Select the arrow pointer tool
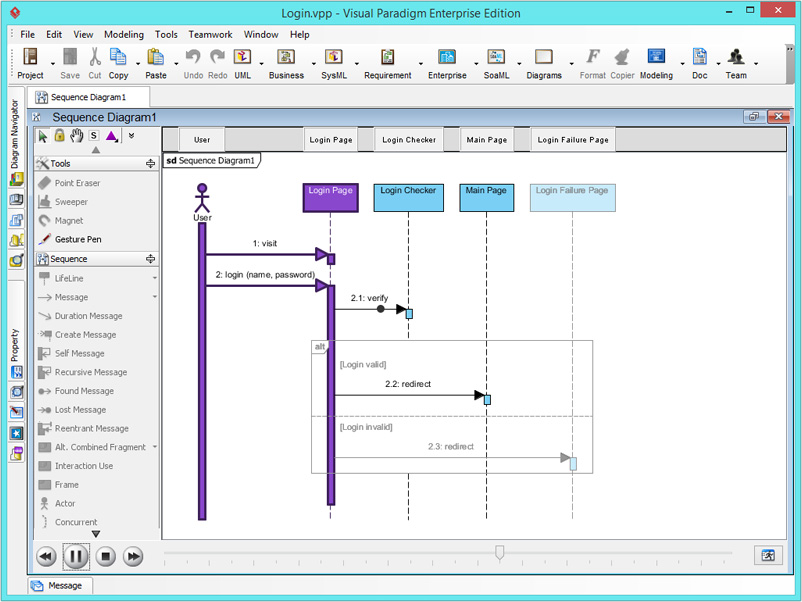The image size is (802, 602). pyautogui.click(x=43, y=136)
